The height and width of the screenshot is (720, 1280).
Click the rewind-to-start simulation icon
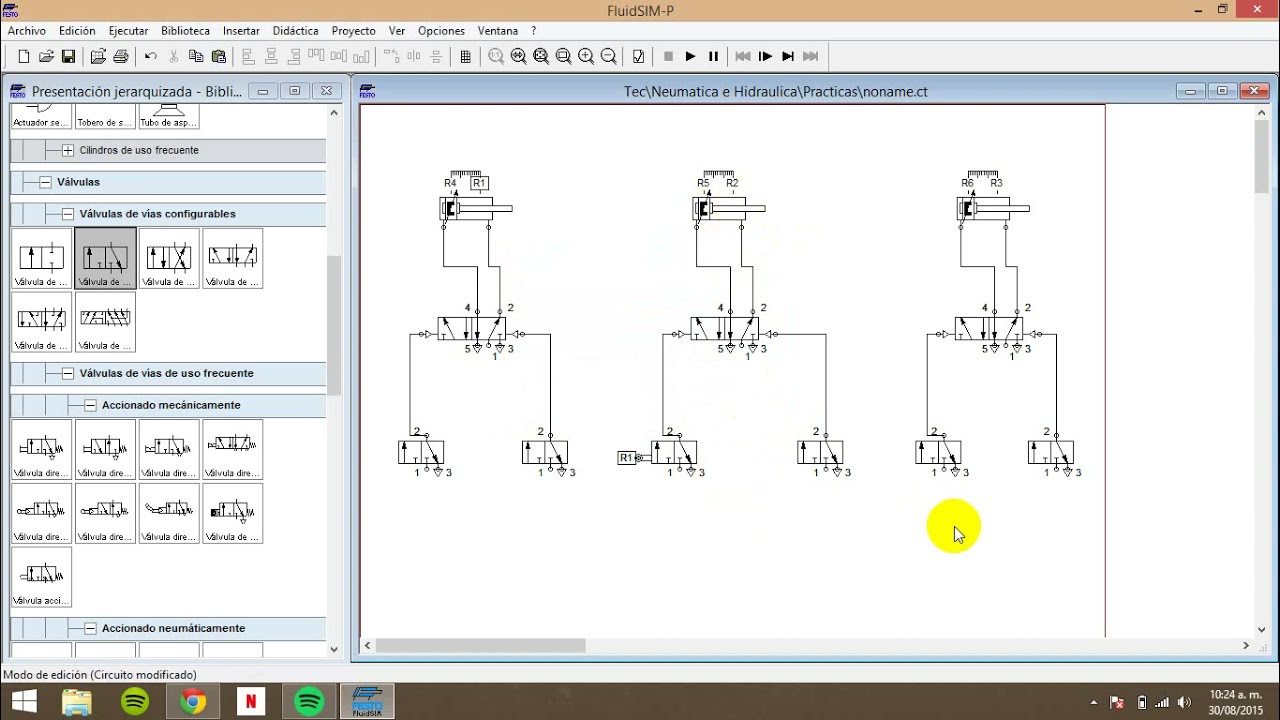click(x=743, y=57)
